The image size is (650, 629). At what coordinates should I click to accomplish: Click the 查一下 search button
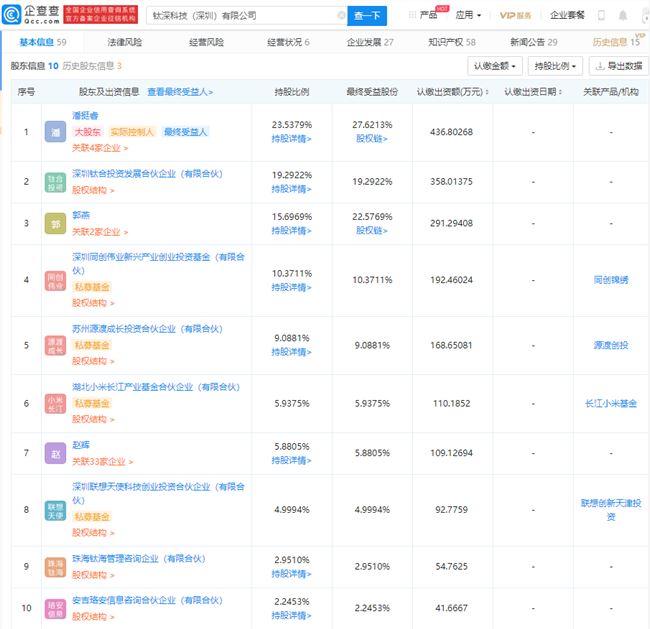tap(367, 16)
